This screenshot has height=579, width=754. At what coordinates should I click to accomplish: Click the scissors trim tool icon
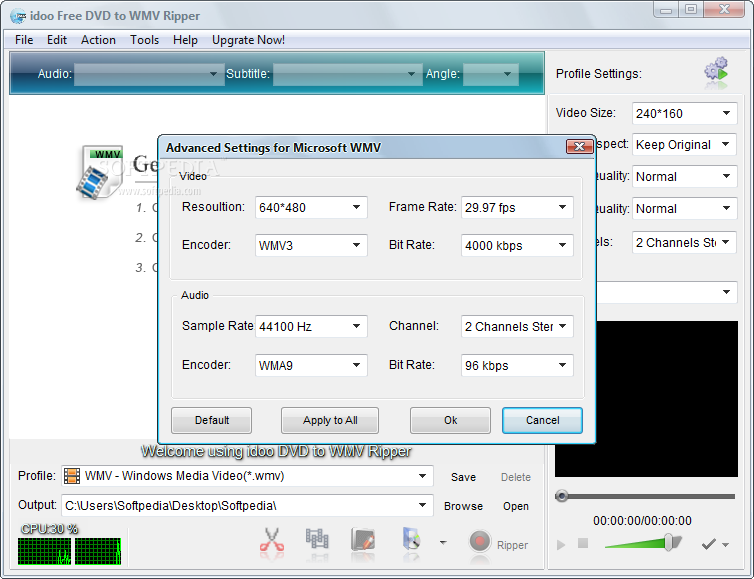pyautogui.click(x=272, y=540)
